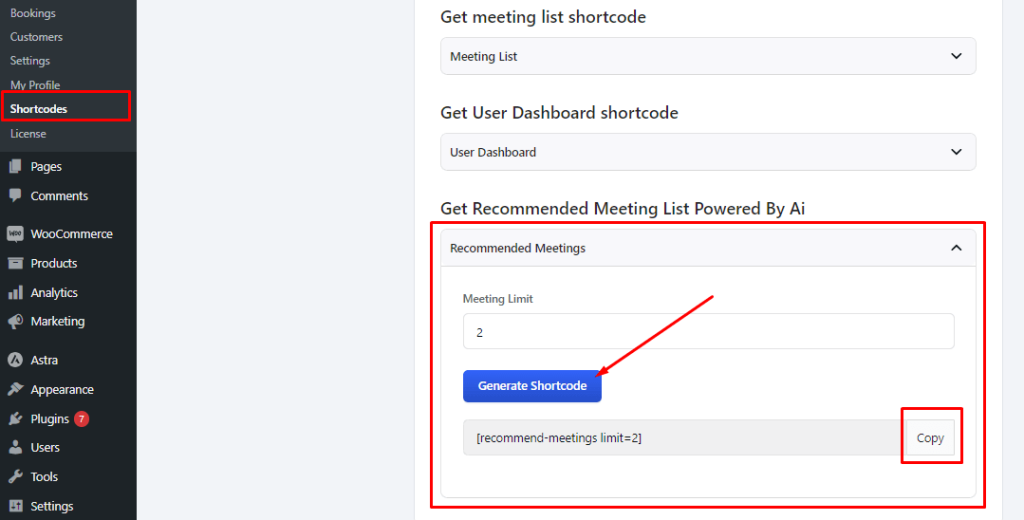Viewport: 1024px width, 520px height.
Task: Click the Pages icon in sidebar
Action: (x=15, y=167)
